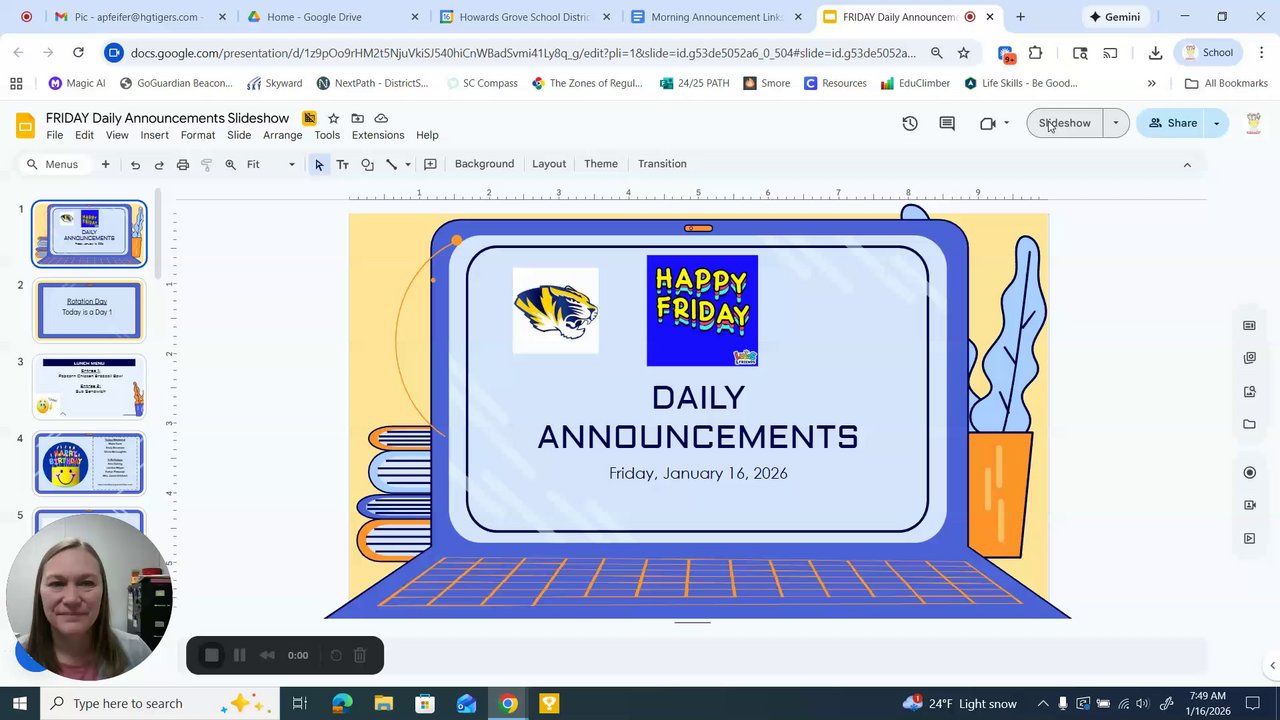Expand the line tool dropdown arrow
Image resolution: width=1280 pixels, height=720 pixels.
[x=407, y=164]
